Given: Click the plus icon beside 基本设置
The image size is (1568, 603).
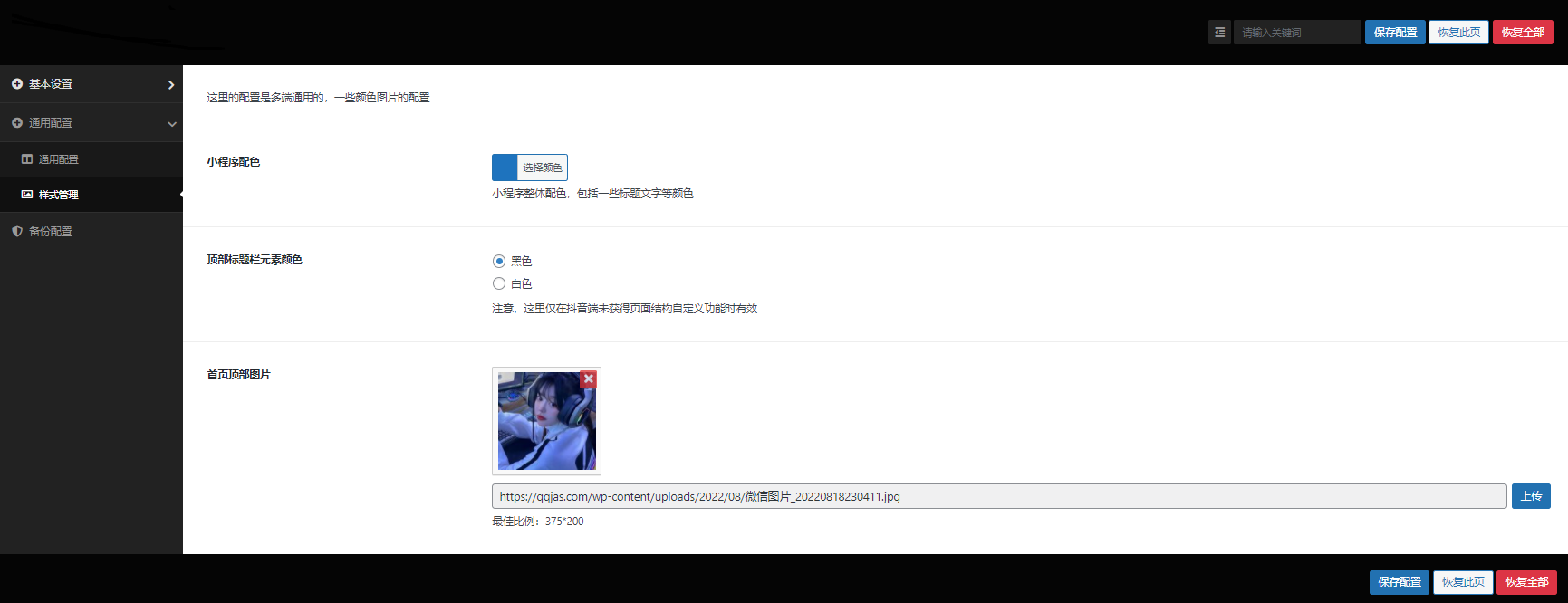Looking at the screenshot, I should (17, 84).
